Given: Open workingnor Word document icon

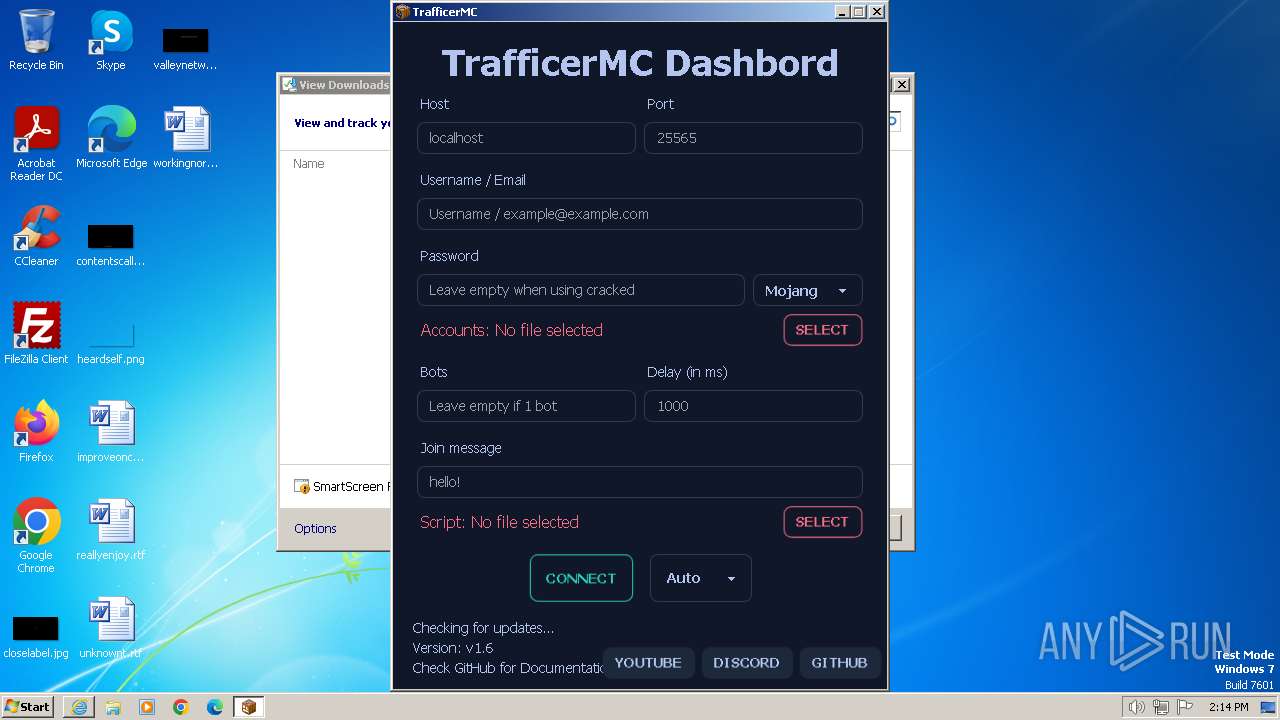Looking at the screenshot, I should (x=185, y=137).
